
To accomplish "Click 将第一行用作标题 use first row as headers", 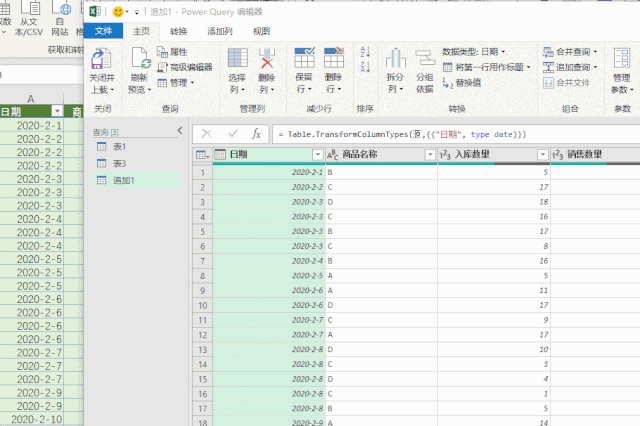I will point(486,67).
